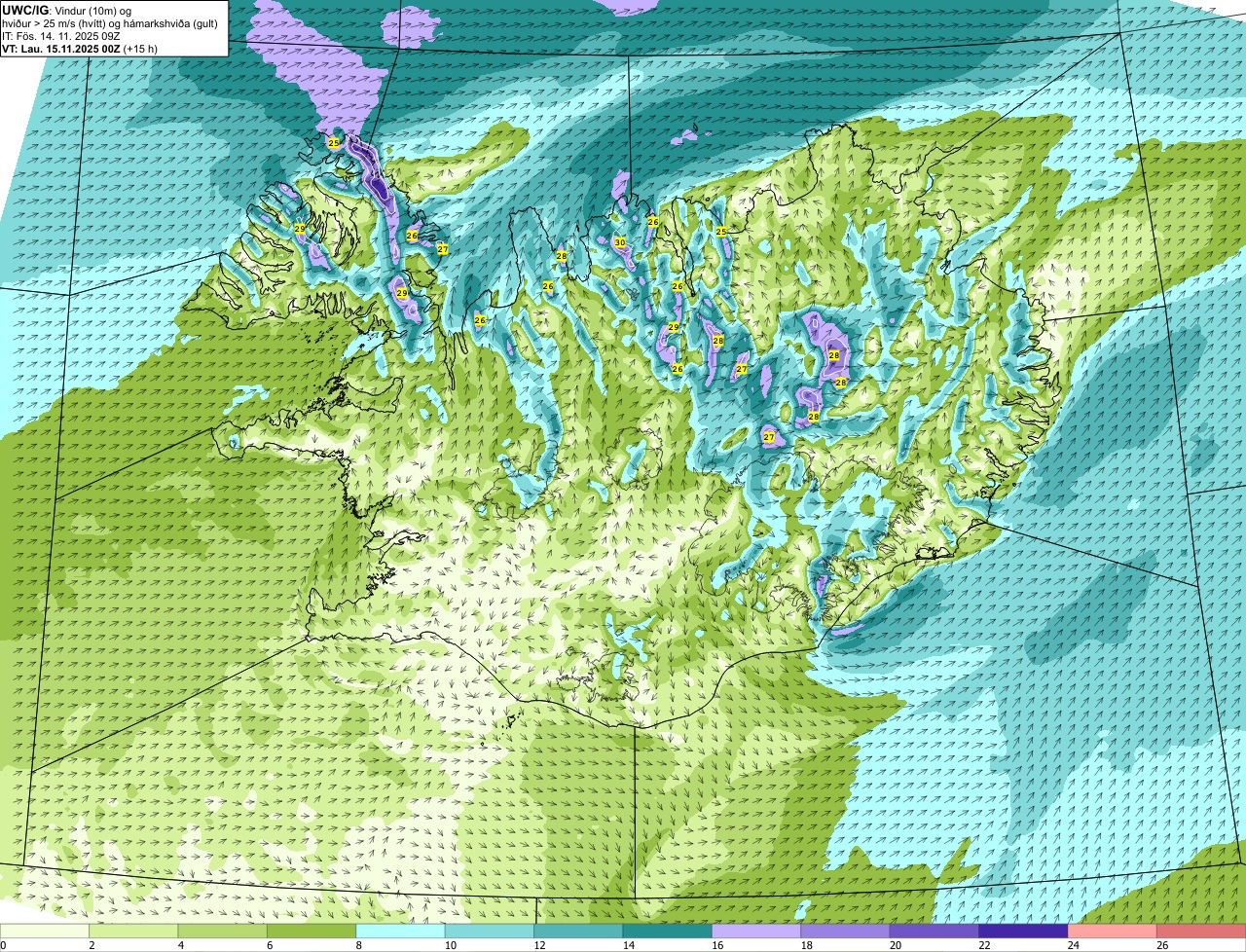Click the legend scale label "26" in the color bar
The image size is (1246, 952).
[1162, 944]
